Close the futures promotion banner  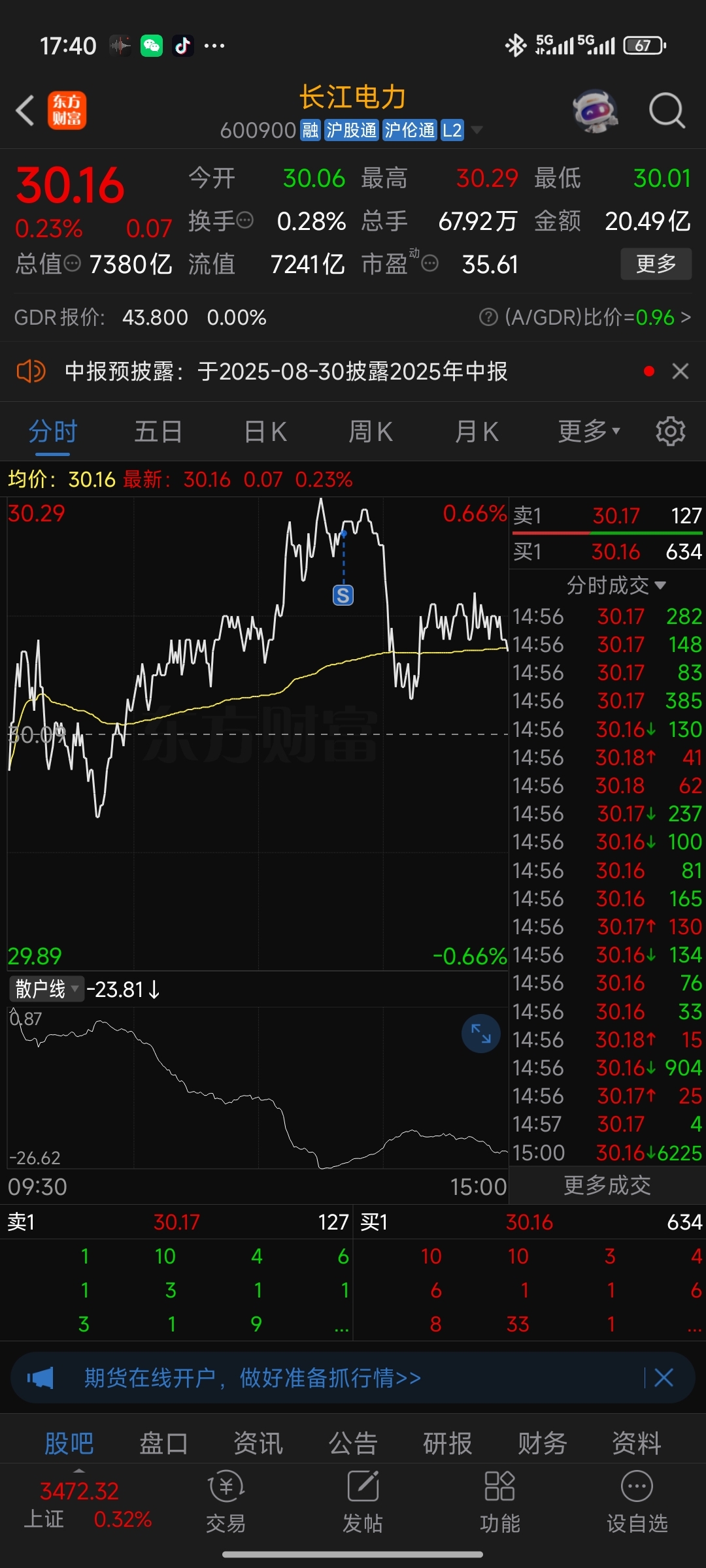click(664, 1378)
